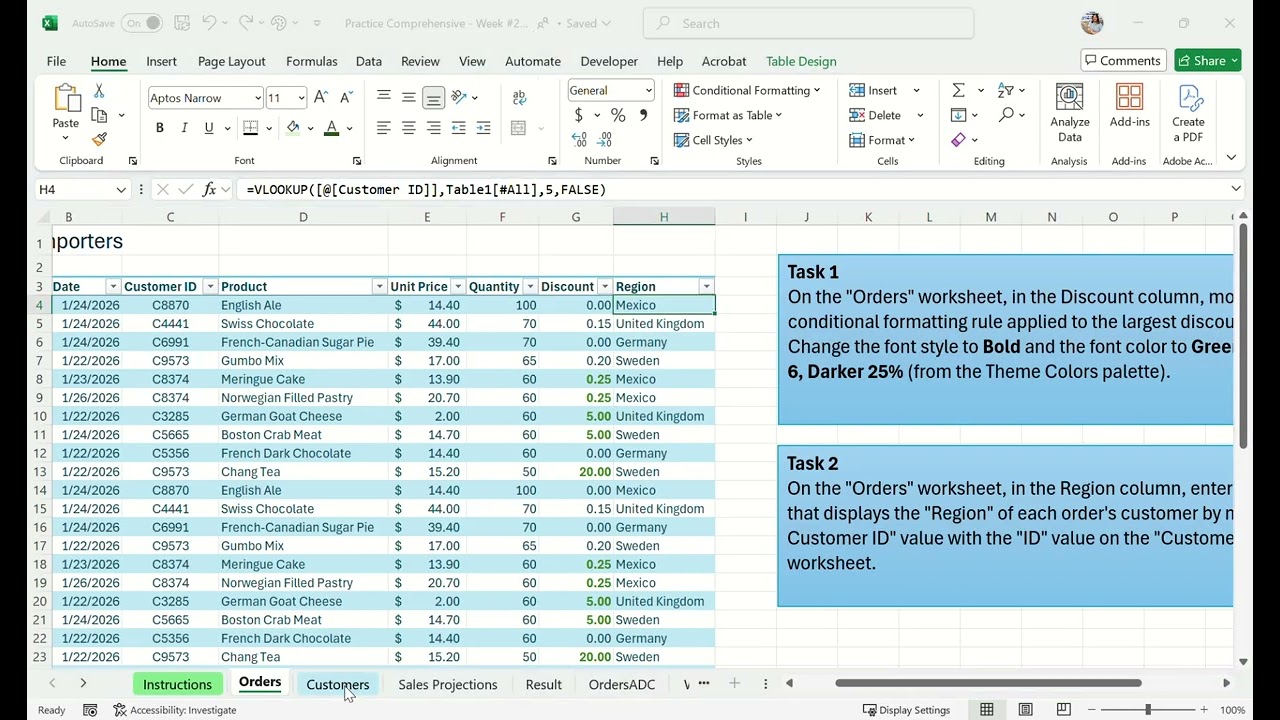
Task: Open Region column filter dropdown
Action: click(x=706, y=287)
